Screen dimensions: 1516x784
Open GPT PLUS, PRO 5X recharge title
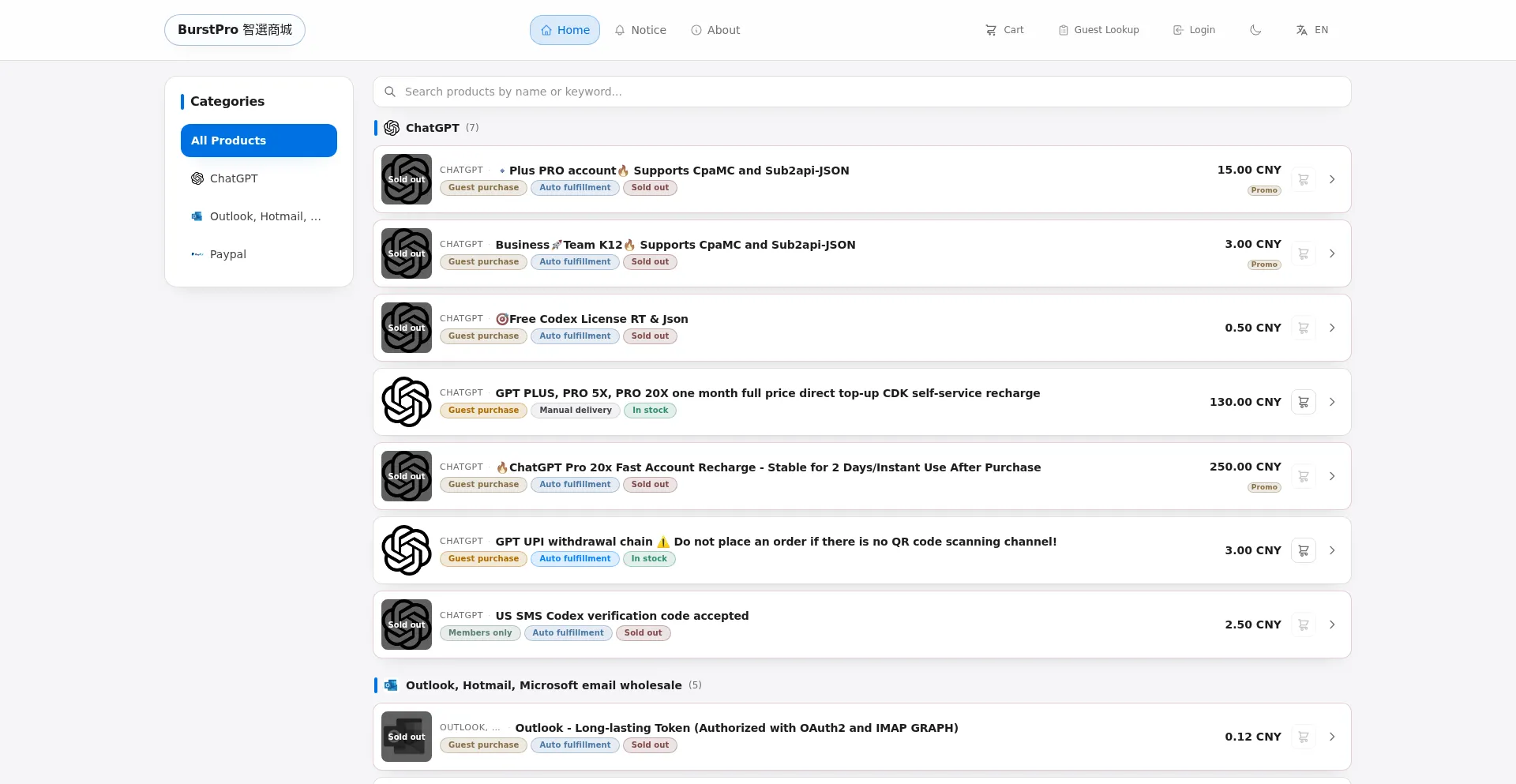tap(767, 393)
